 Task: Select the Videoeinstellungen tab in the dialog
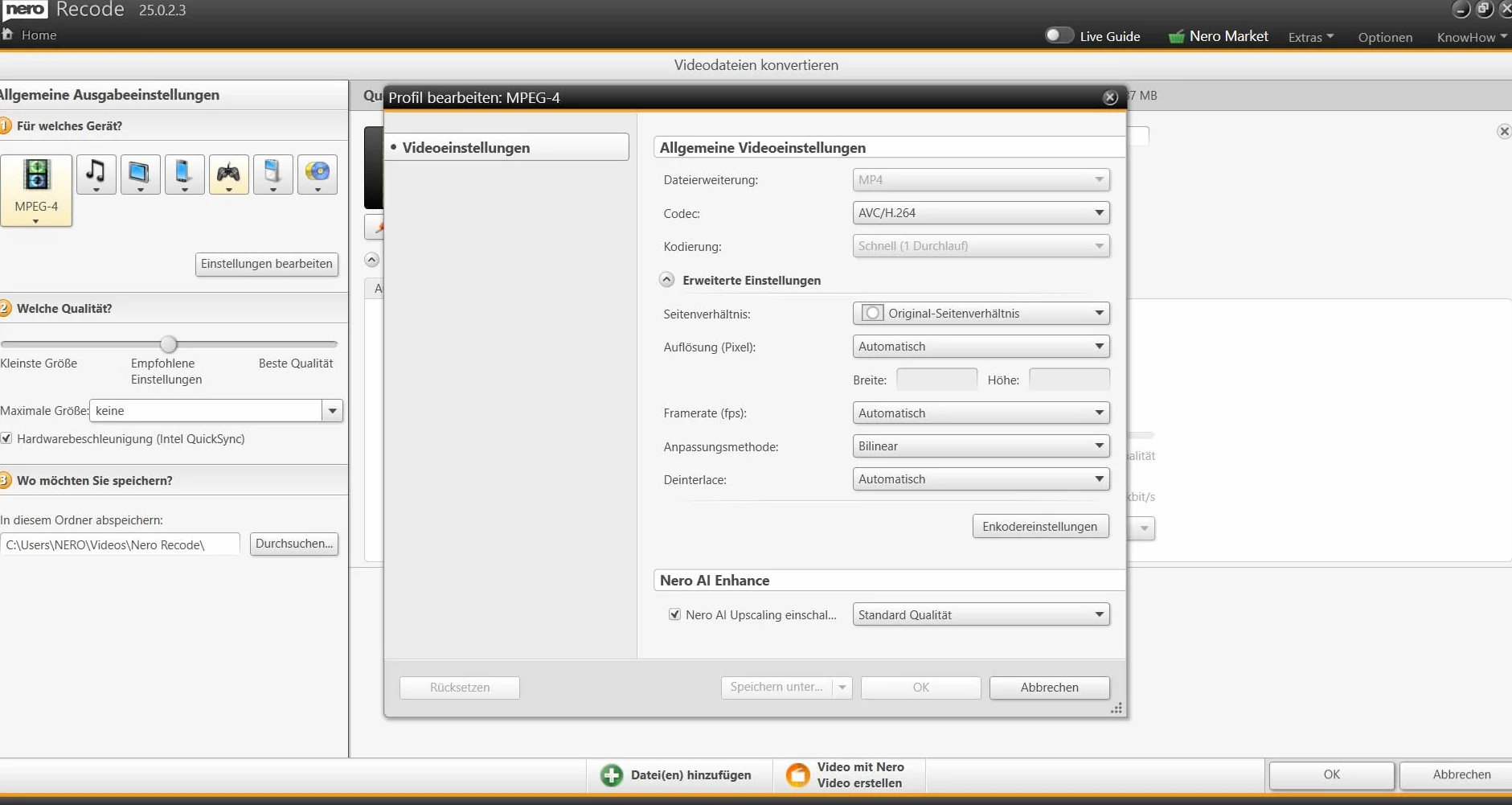click(x=507, y=147)
